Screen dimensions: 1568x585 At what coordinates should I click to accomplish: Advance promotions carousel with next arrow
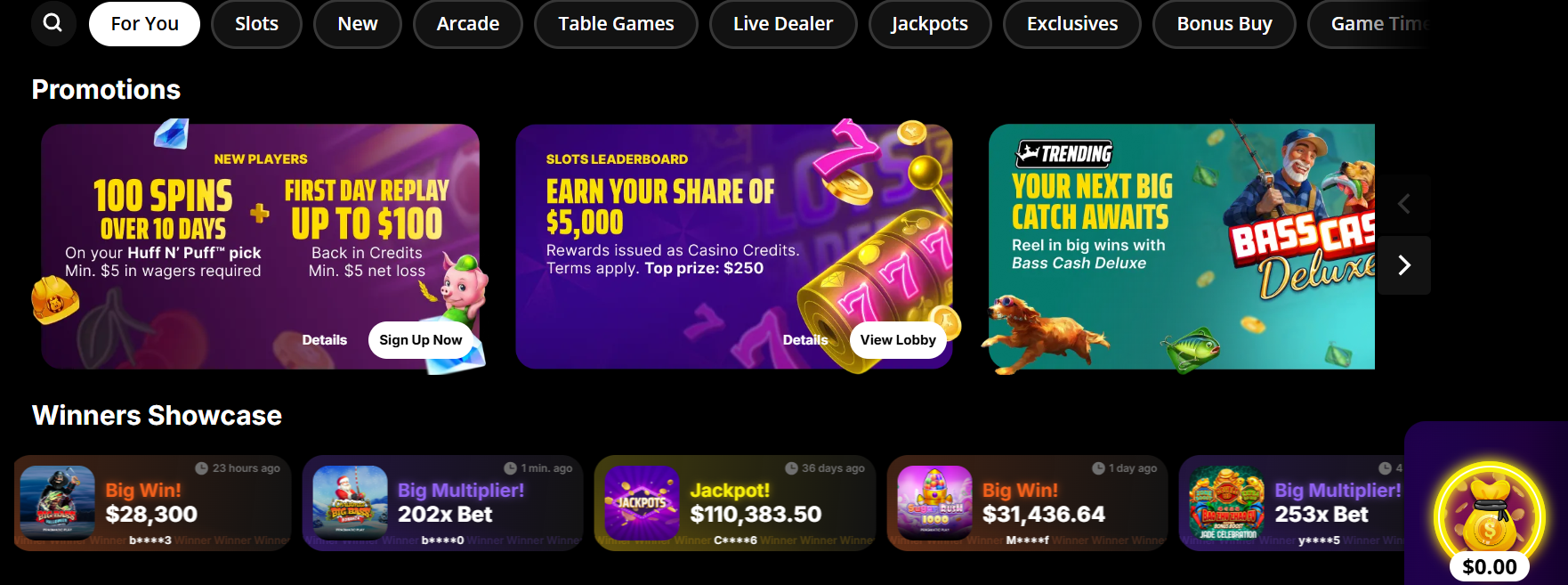click(x=1404, y=265)
